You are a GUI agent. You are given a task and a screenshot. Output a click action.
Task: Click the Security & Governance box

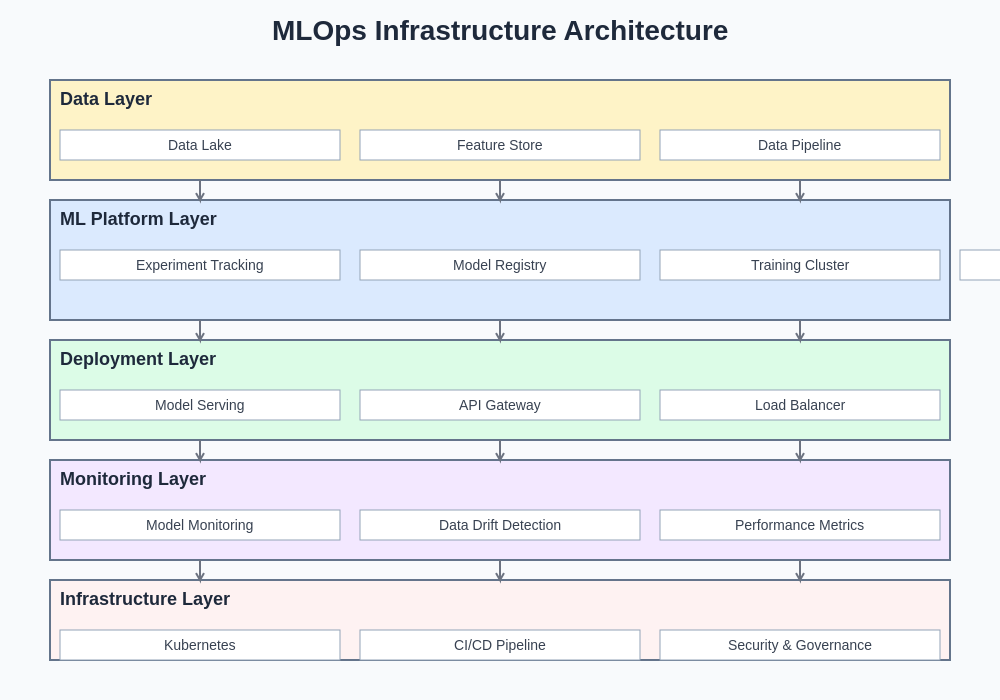point(800,645)
